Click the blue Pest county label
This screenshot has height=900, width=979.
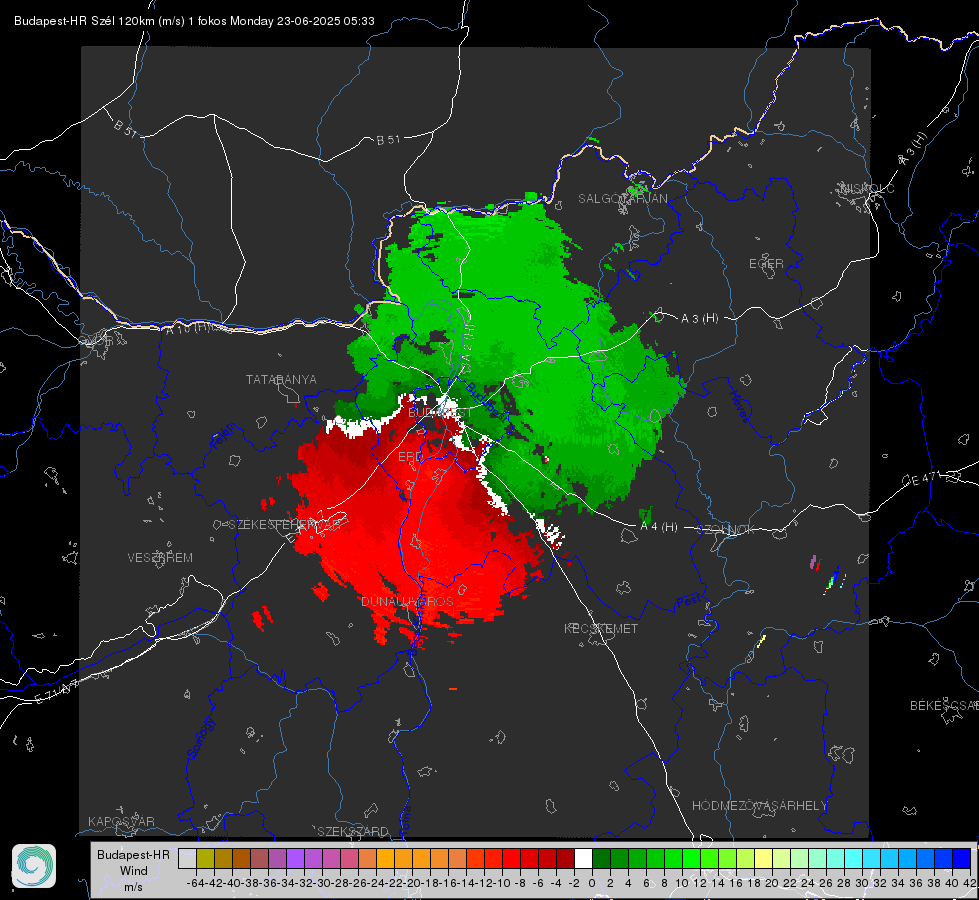pos(688,601)
